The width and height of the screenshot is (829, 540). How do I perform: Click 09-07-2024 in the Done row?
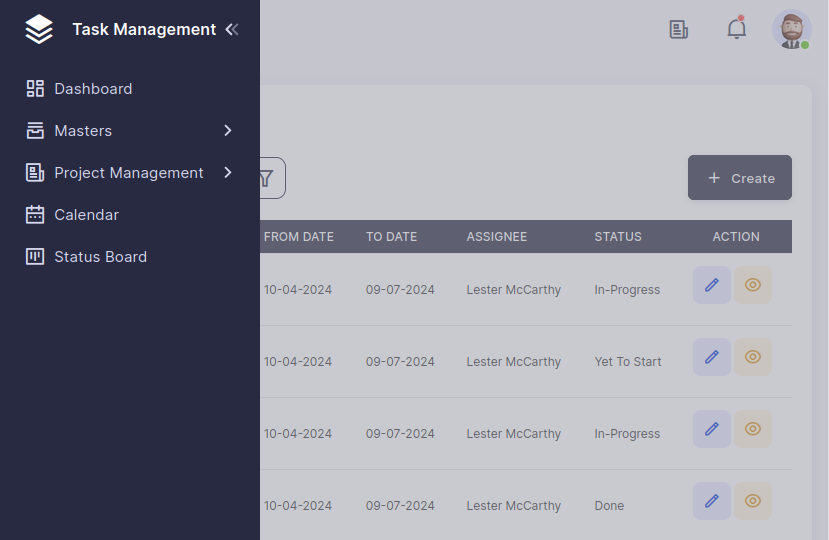400,506
